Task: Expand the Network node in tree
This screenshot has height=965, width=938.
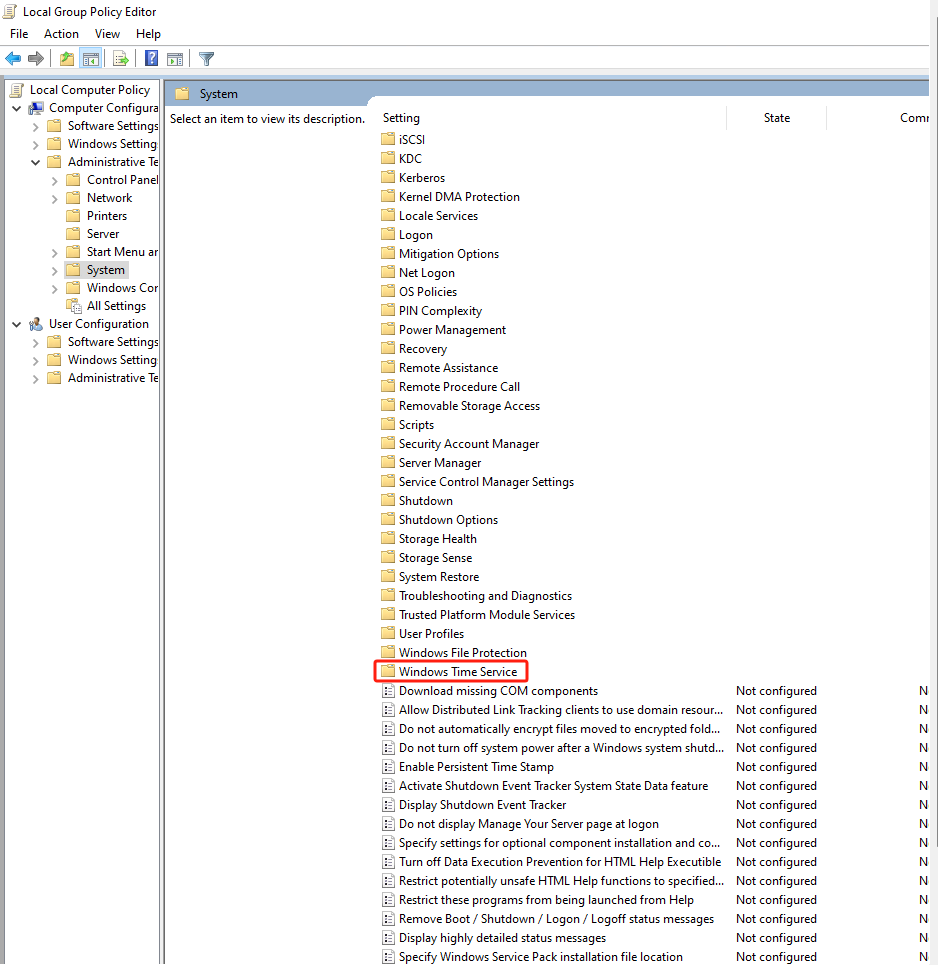Action: point(55,198)
